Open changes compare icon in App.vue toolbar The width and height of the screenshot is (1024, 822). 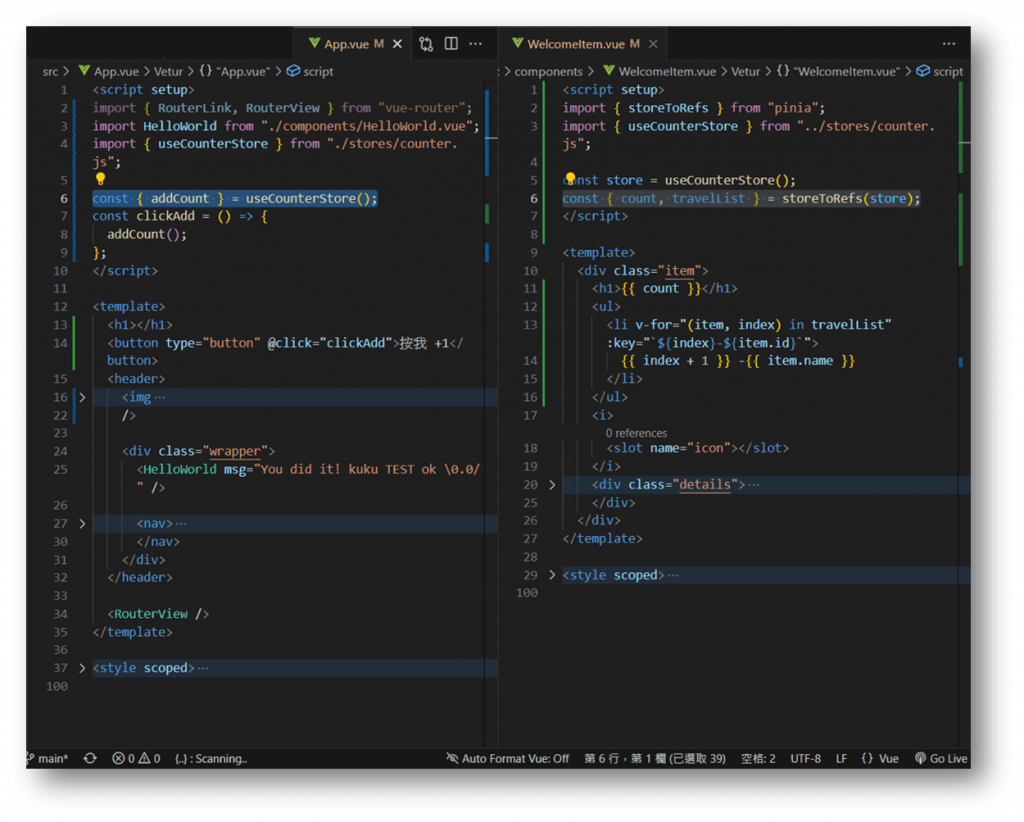pyautogui.click(x=426, y=44)
